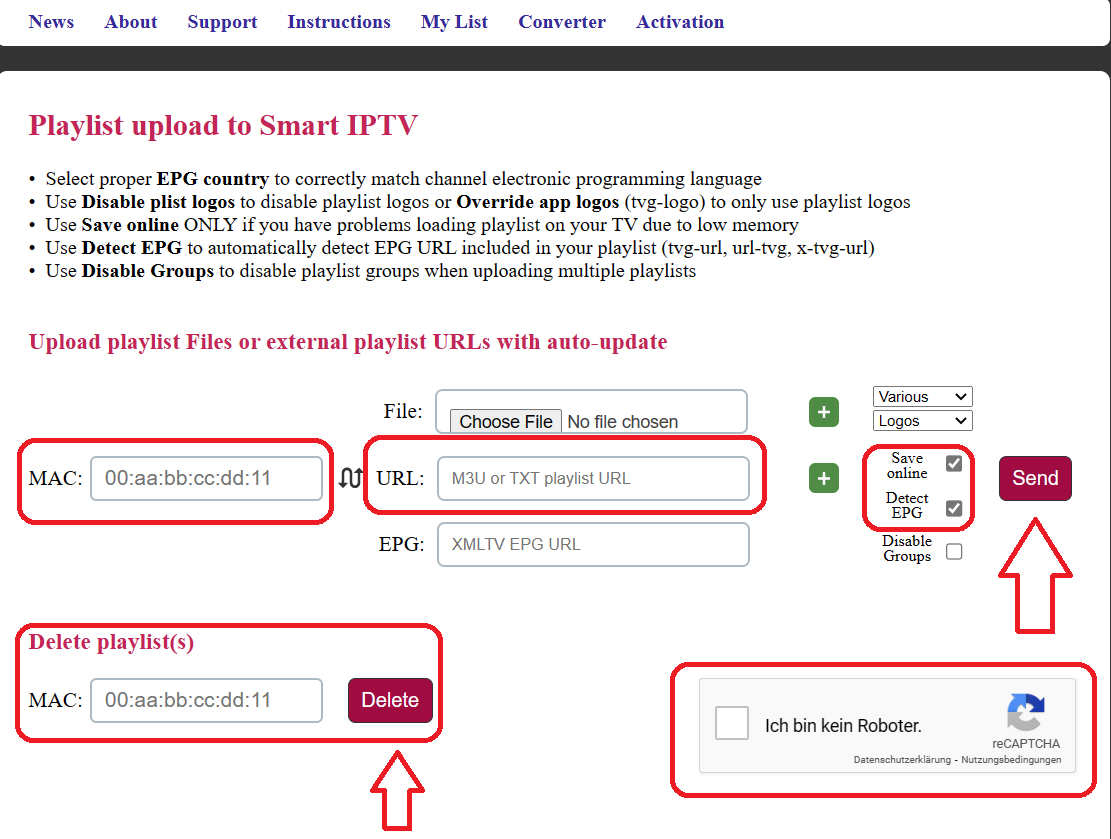This screenshot has width=1111, height=839.
Task: Click the swap arrows icon between MAC and URL
Action: [351, 478]
